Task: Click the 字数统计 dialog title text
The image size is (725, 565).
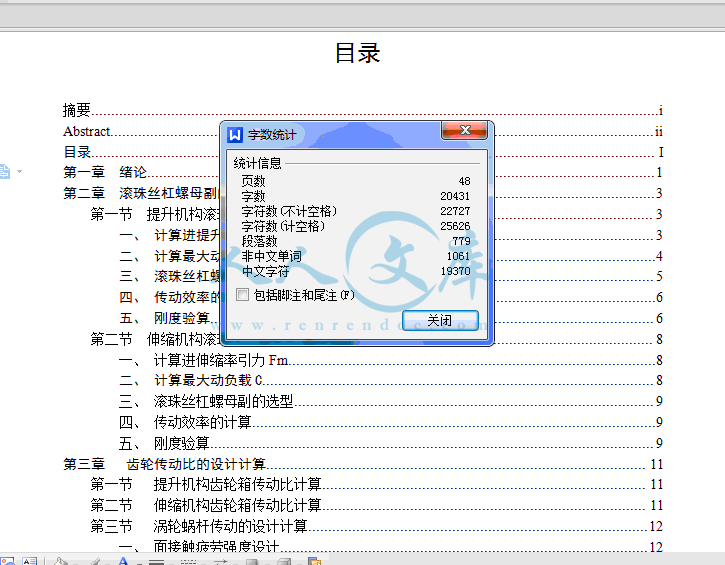Action: tap(272, 135)
